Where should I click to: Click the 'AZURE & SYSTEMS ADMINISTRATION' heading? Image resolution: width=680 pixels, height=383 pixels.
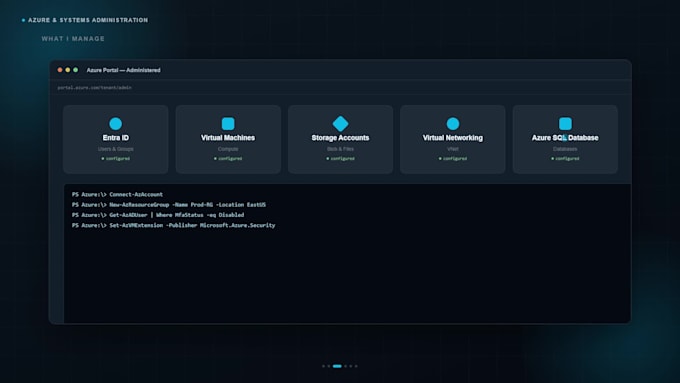(88, 20)
